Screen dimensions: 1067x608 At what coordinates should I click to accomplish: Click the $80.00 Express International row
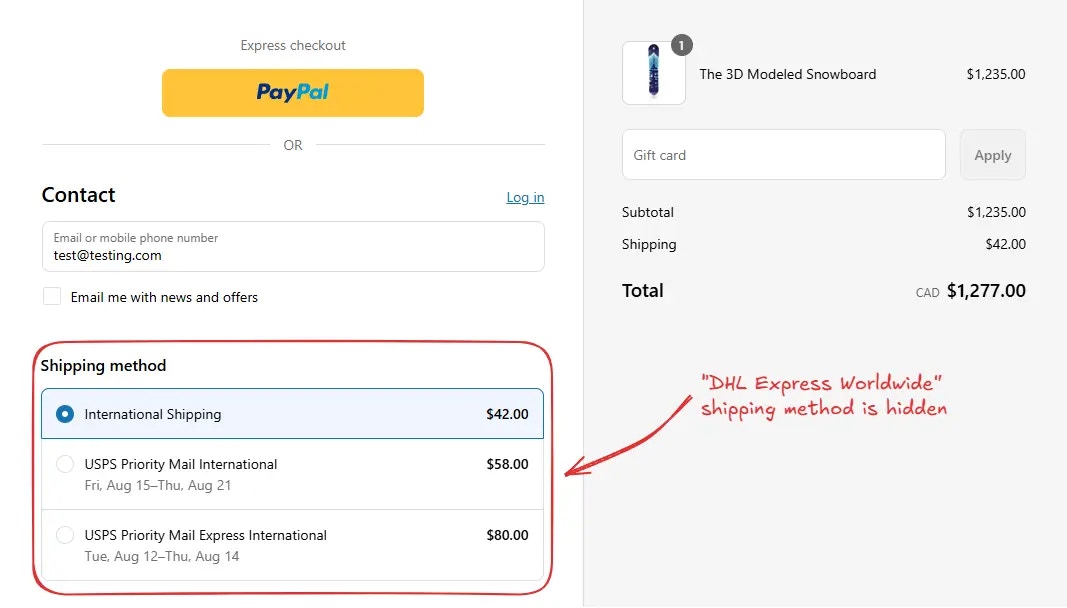(293, 545)
